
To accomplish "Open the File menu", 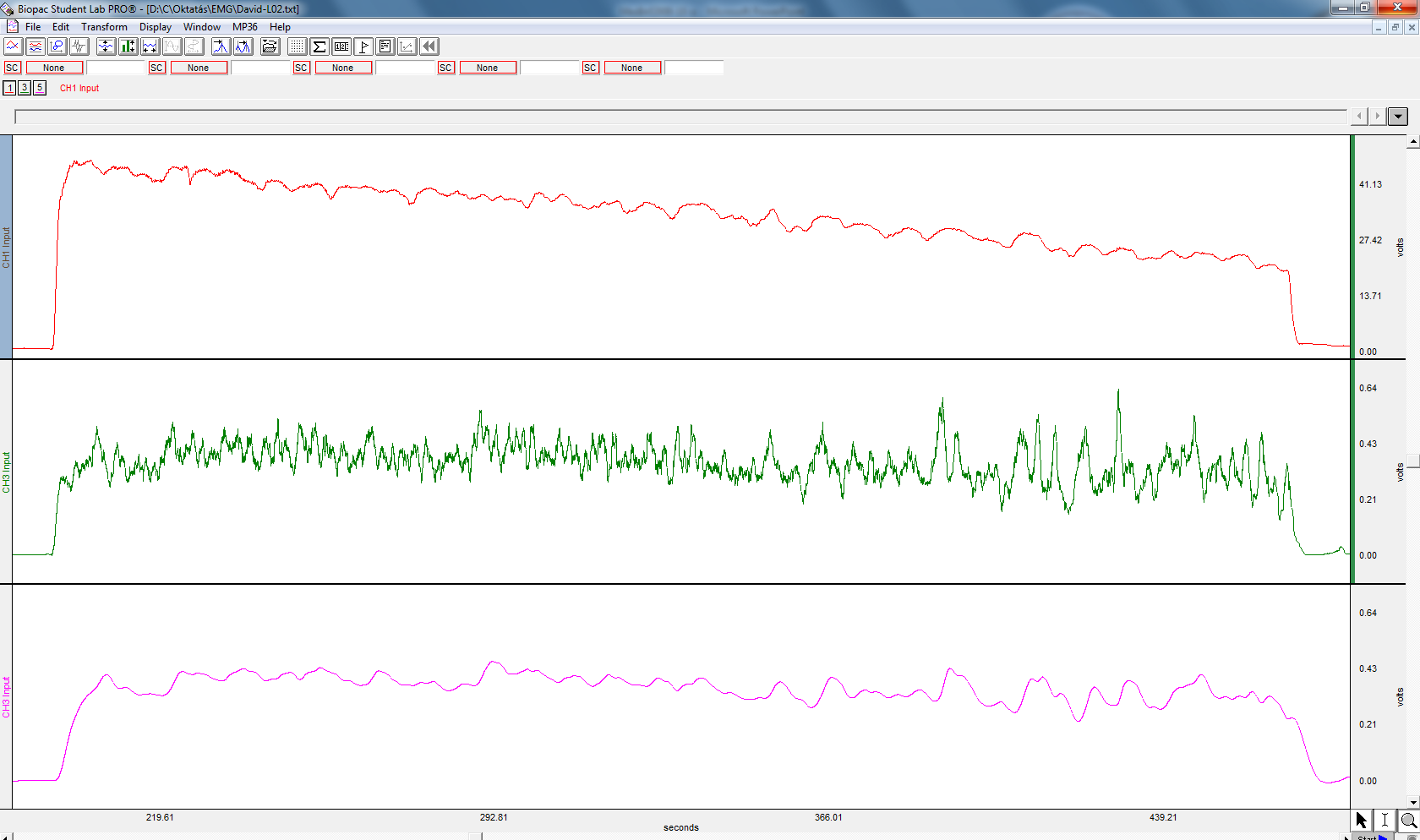I will 33,26.
